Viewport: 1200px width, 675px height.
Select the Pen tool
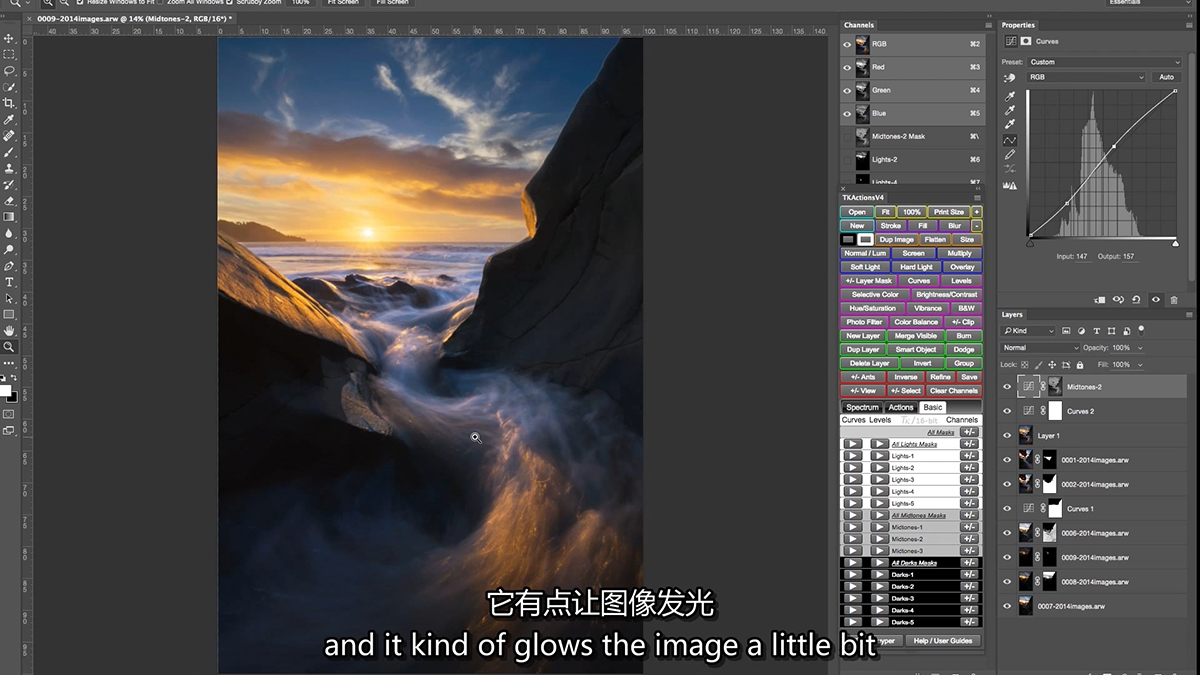tap(9, 266)
